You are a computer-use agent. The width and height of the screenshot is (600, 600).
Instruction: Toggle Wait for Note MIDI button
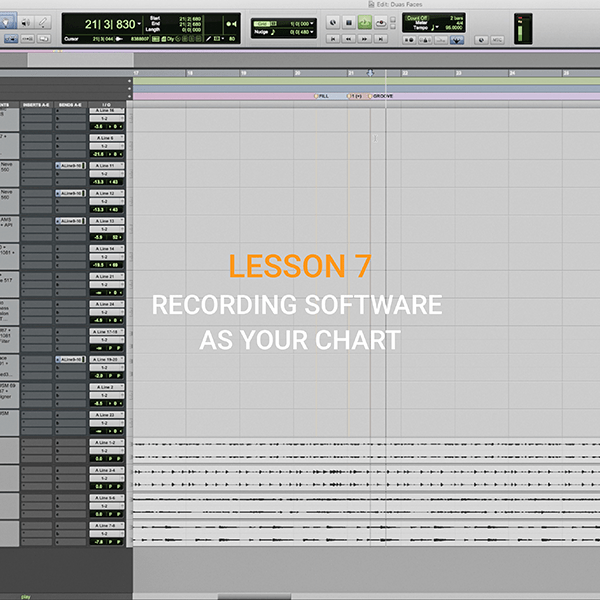[x=409, y=40]
